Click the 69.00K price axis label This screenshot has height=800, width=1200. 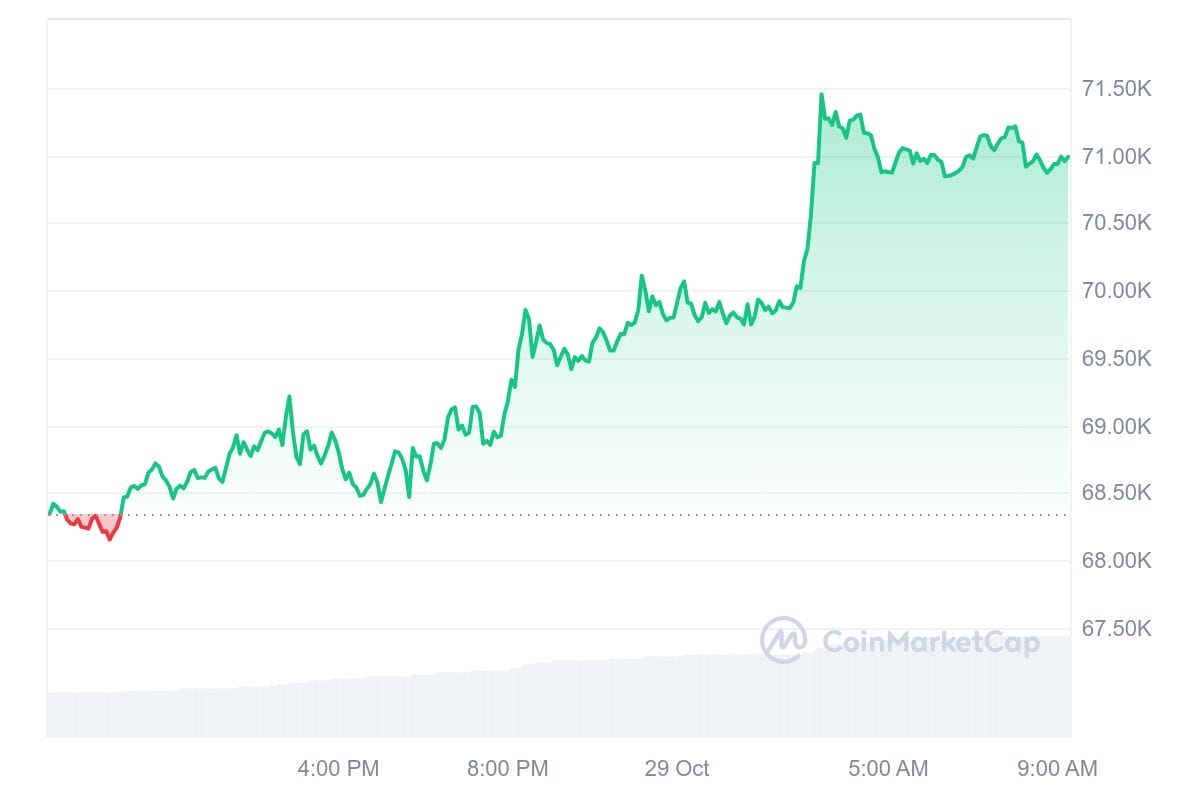[1117, 426]
